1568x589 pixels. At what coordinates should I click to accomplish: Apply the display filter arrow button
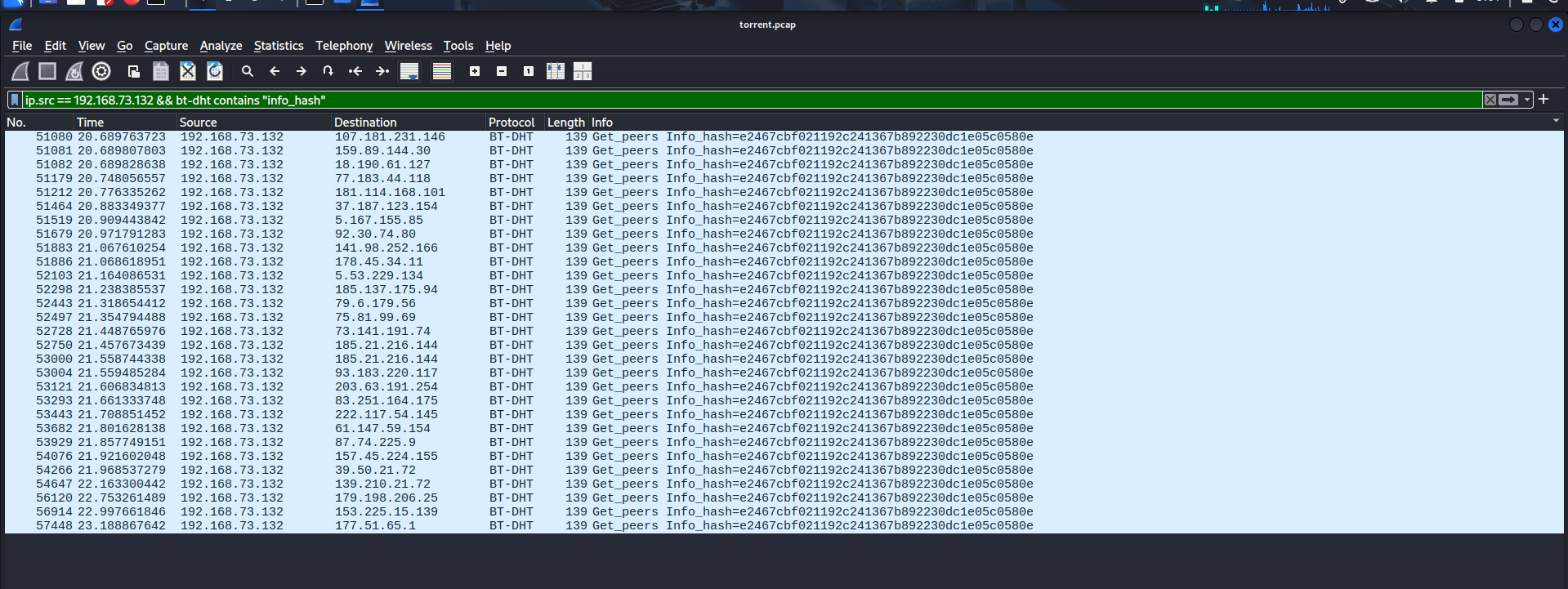pyautogui.click(x=1508, y=100)
